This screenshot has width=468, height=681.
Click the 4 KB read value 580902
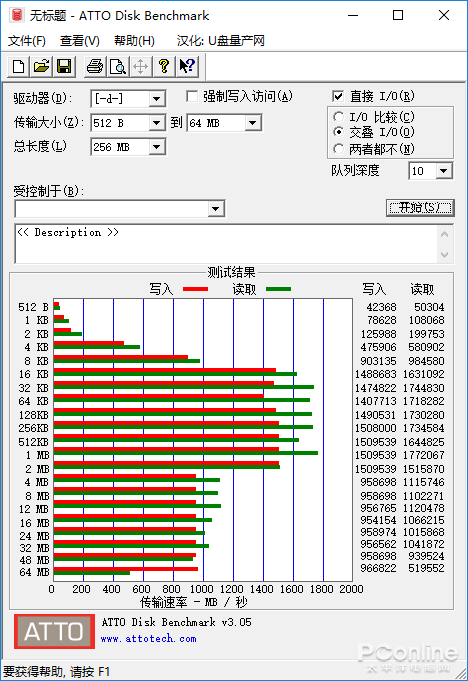(426, 347)
